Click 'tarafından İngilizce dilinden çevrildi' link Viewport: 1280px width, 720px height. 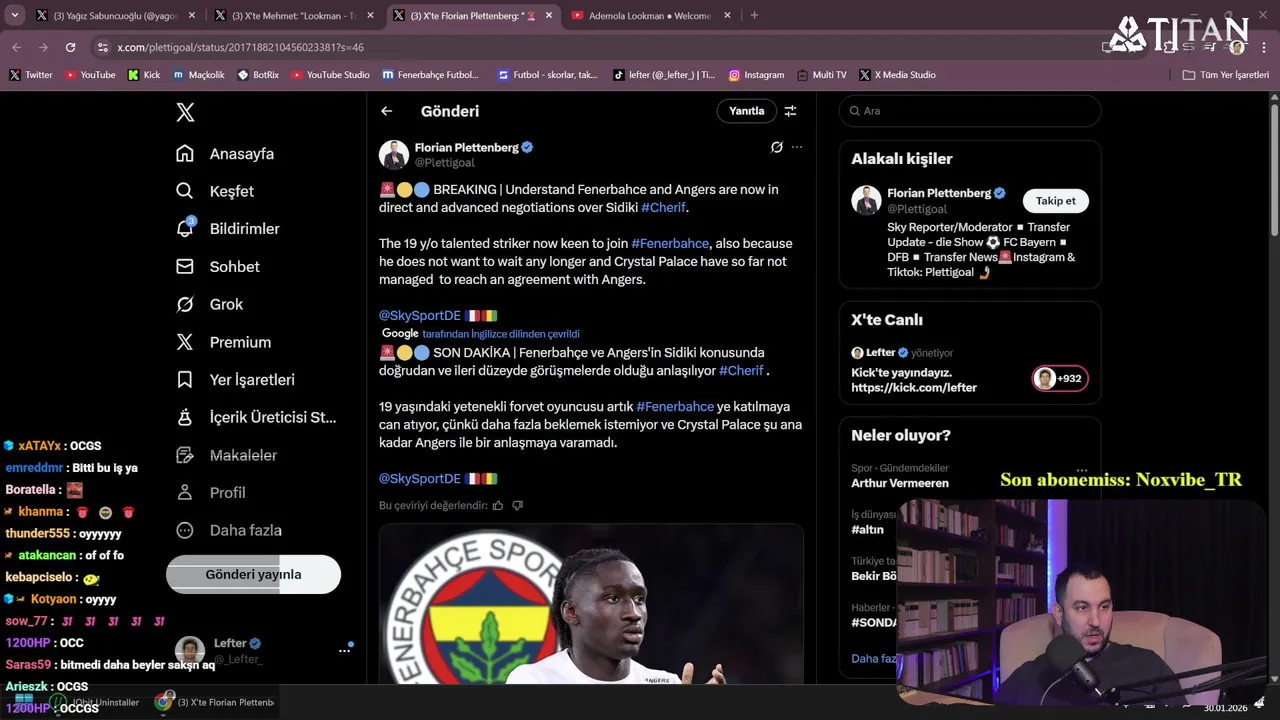(500, 334)
